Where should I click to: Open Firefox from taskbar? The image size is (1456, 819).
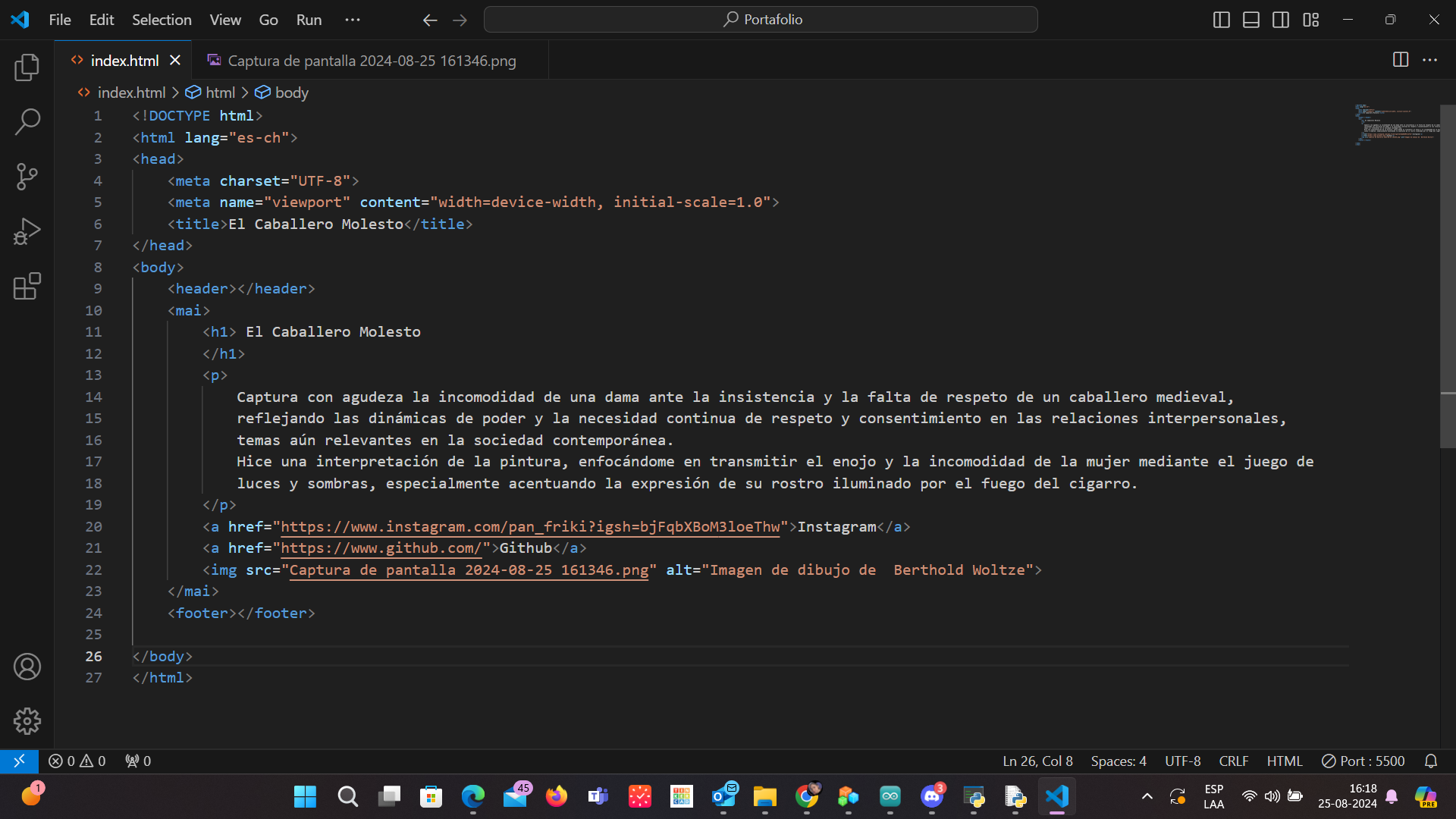pos(557,796)
